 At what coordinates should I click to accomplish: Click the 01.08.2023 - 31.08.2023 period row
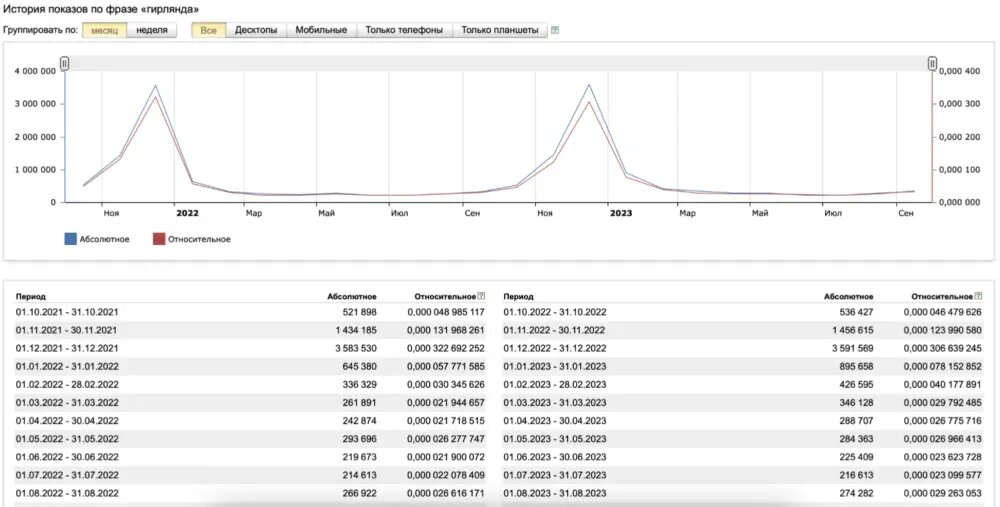point(554,493)
